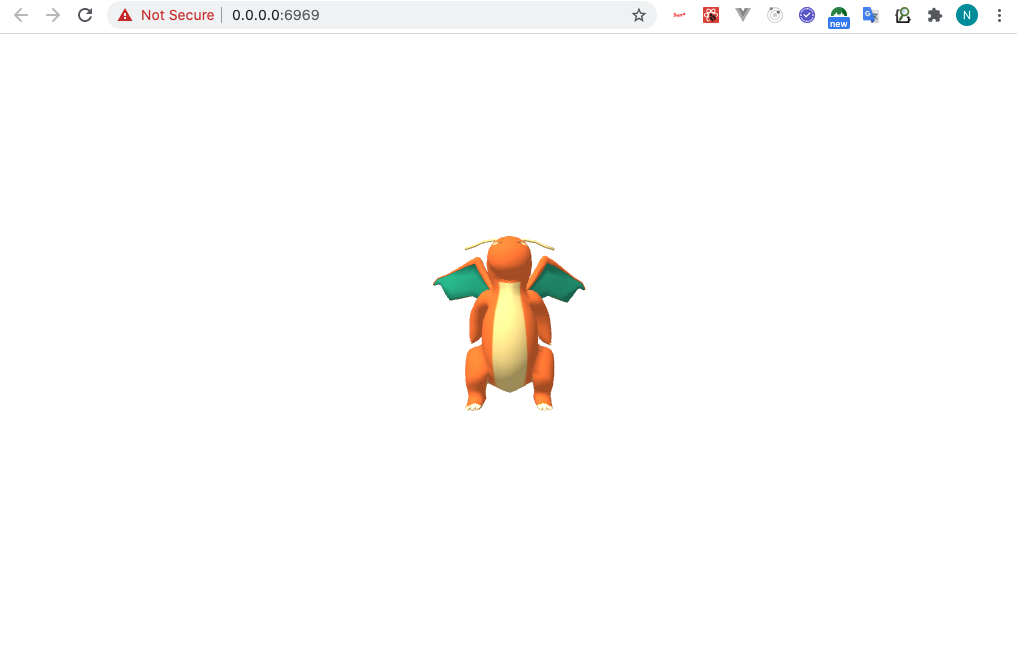Open the Chrome three-dot menu
The height and width of the screenshot is (667, 1017).
coord(999,15)
